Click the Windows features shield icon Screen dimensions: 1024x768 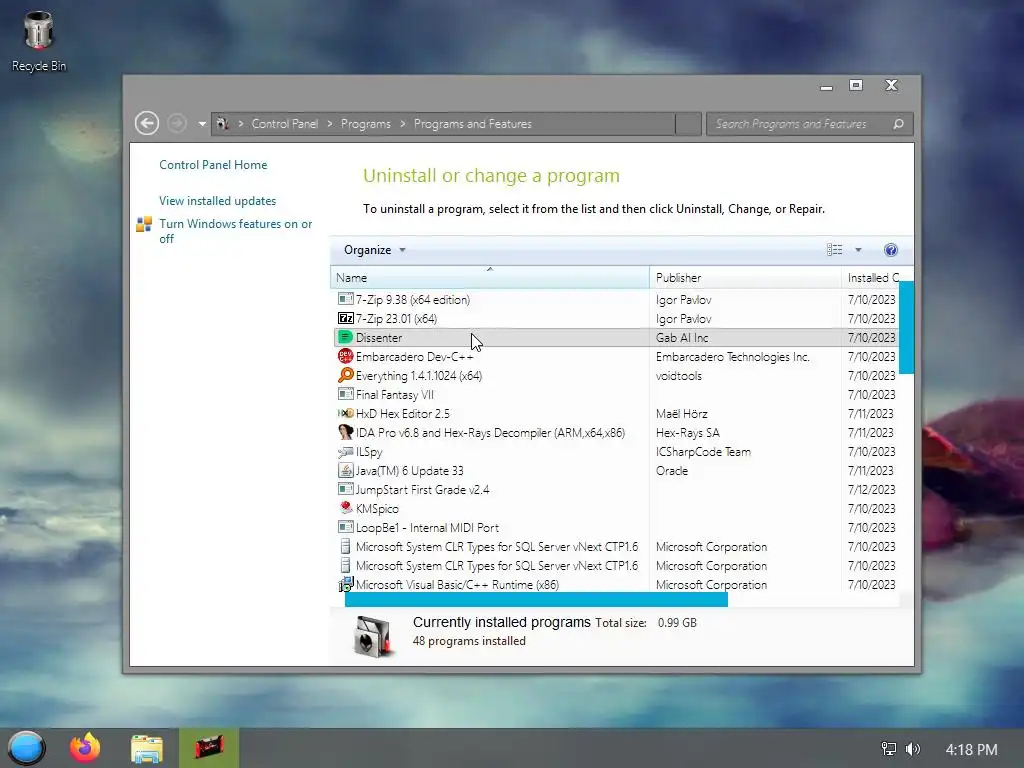pyautogui.click(x=144, y=225)
